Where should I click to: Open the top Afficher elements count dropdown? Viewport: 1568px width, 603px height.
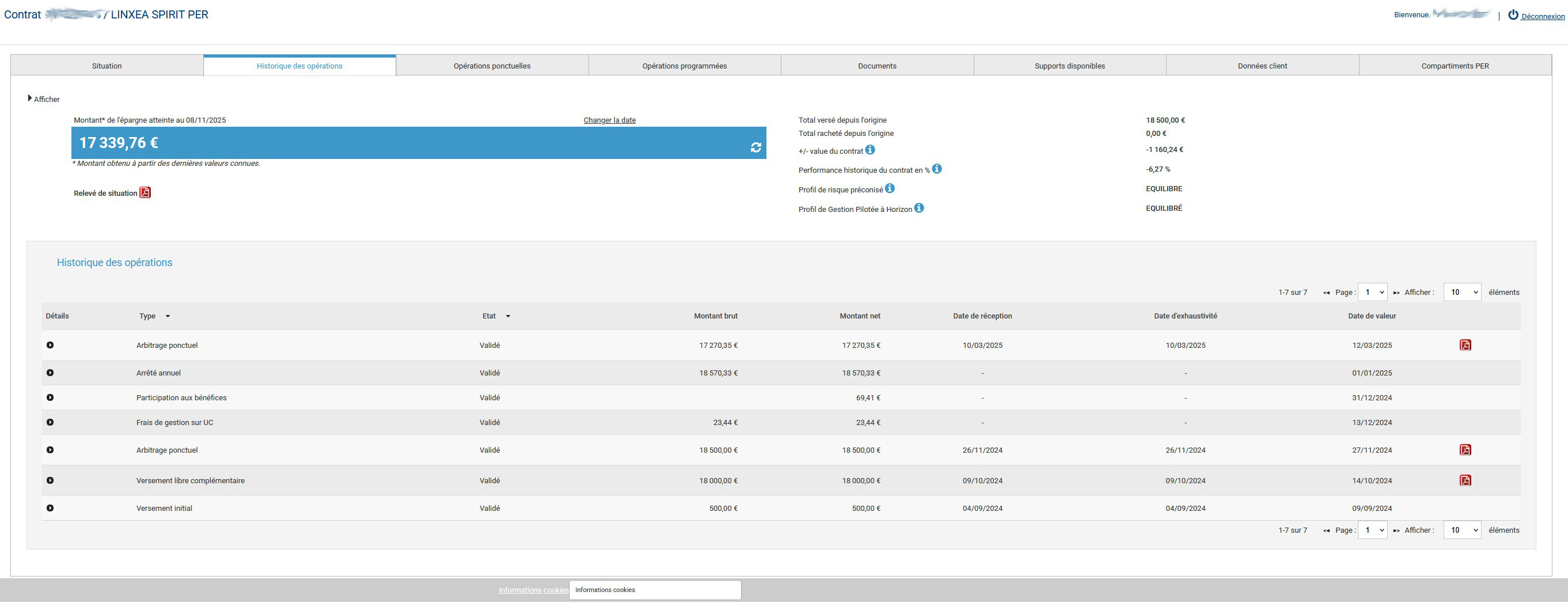point(1461,293)
